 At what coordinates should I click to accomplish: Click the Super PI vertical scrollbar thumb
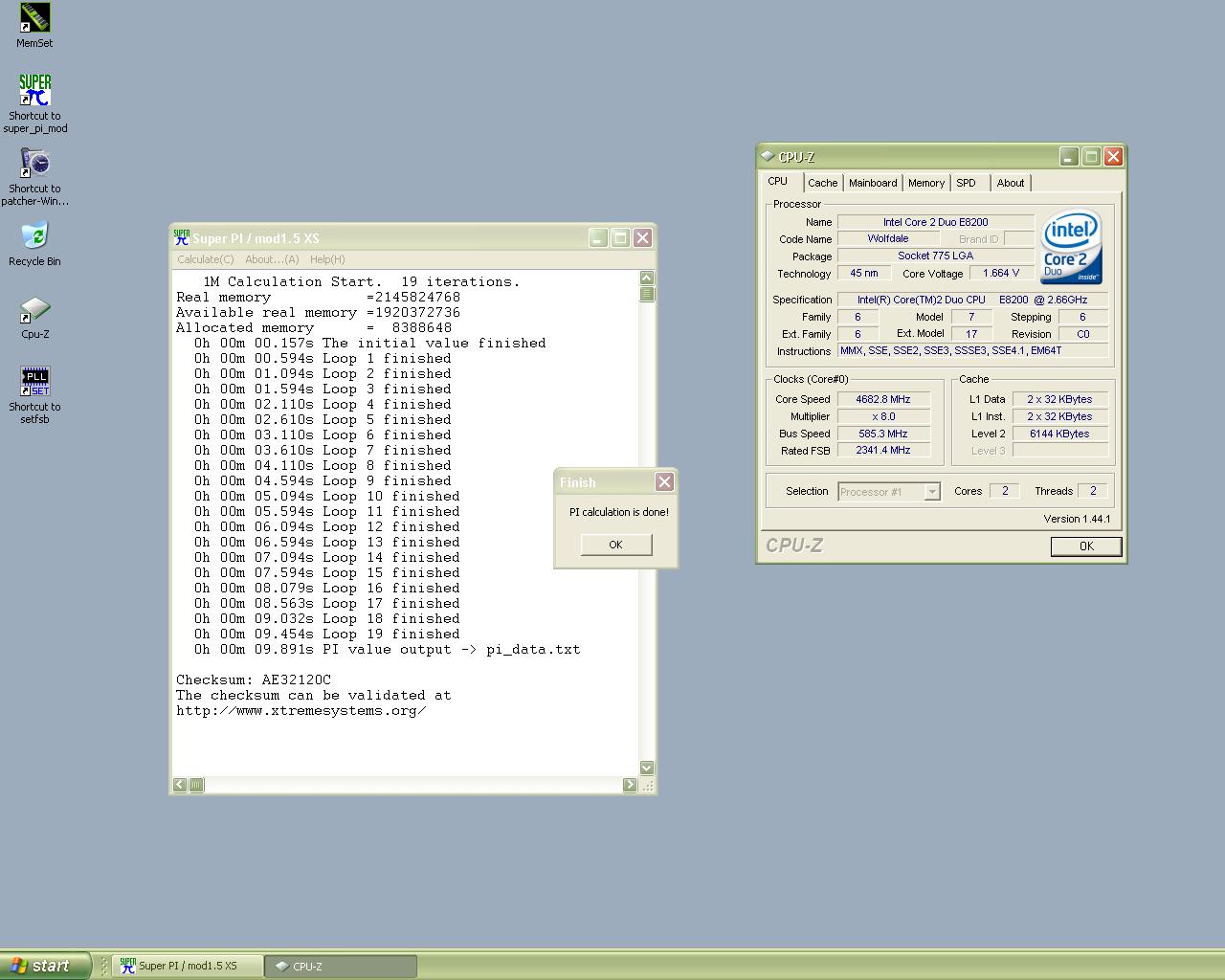point(647,294)
